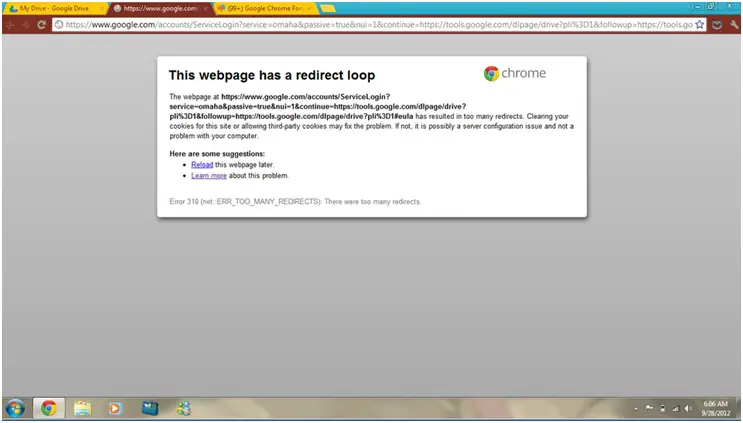Select the https://www.google.com tab
The height and width of the screenshot is (423, 743).
click(x=160, y=9)
